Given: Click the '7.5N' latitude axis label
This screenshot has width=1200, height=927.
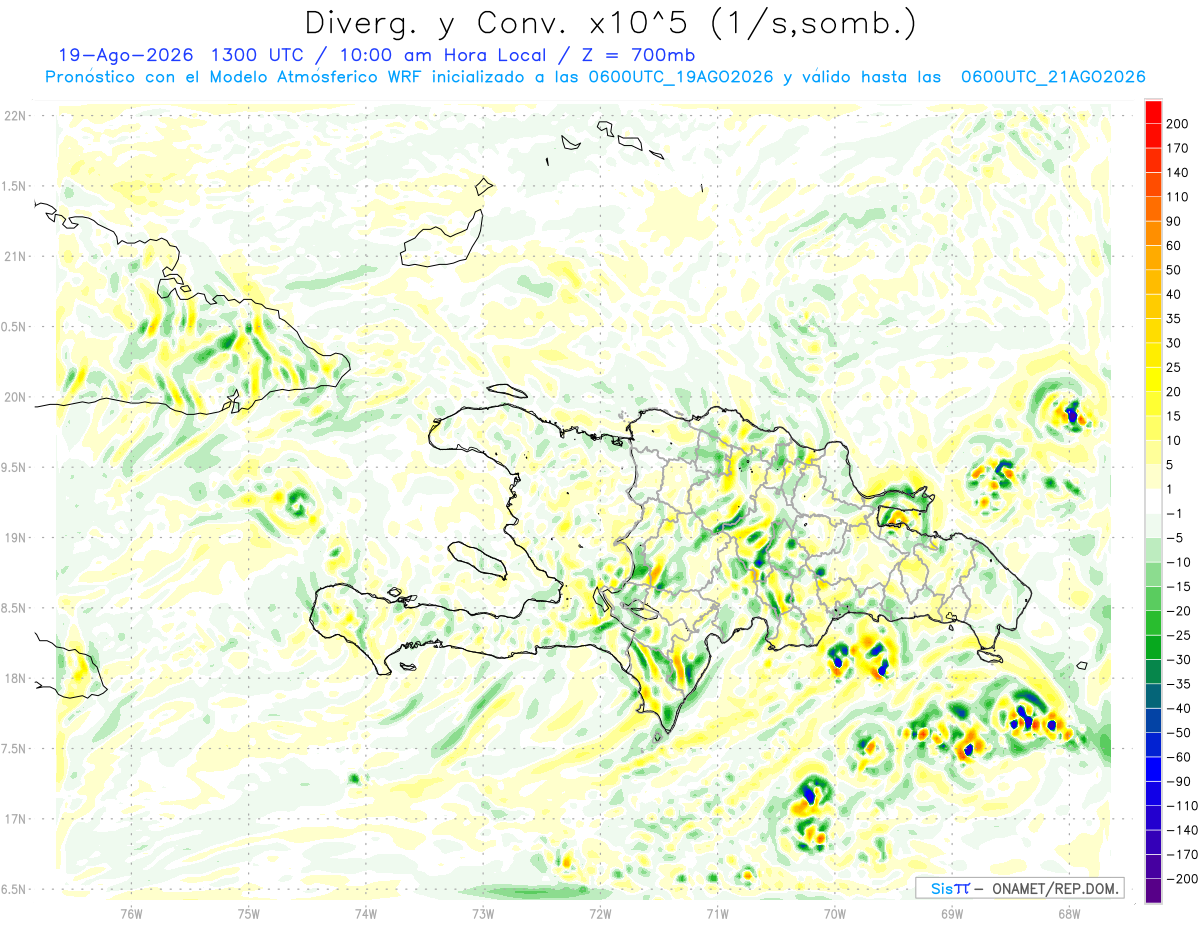Looking at the screenshot, I should 14,749.
